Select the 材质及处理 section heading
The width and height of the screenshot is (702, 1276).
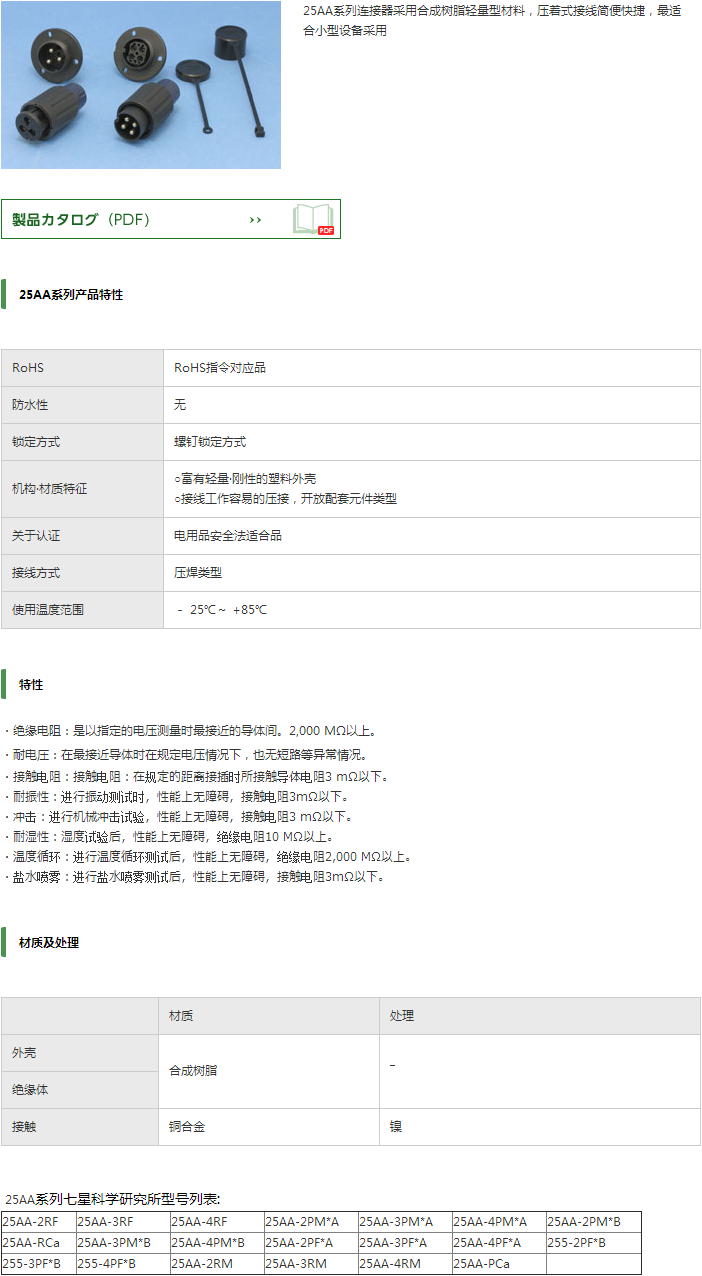pos(49,942)
